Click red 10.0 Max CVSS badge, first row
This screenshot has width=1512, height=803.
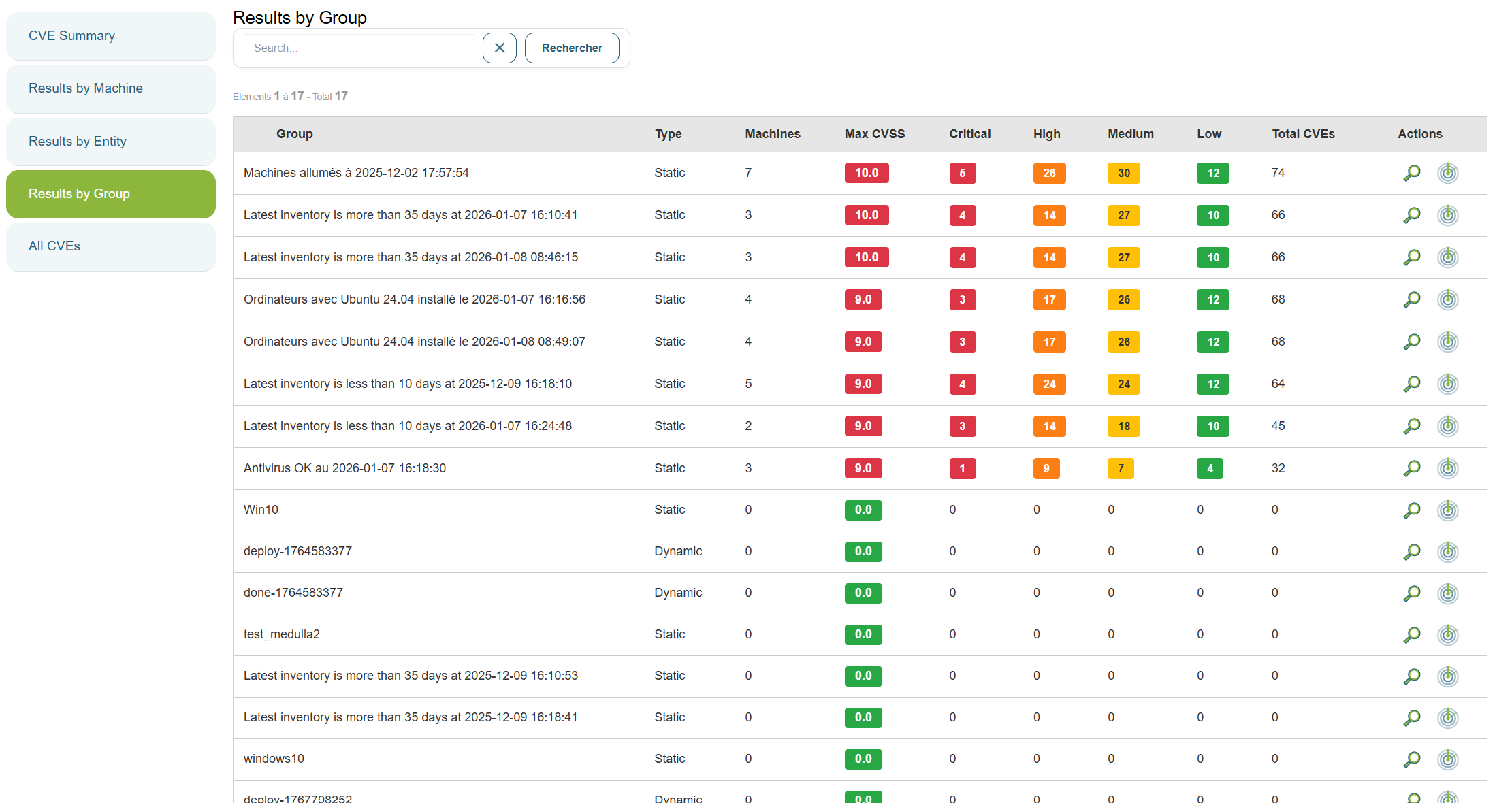click(x=866, y=173)
